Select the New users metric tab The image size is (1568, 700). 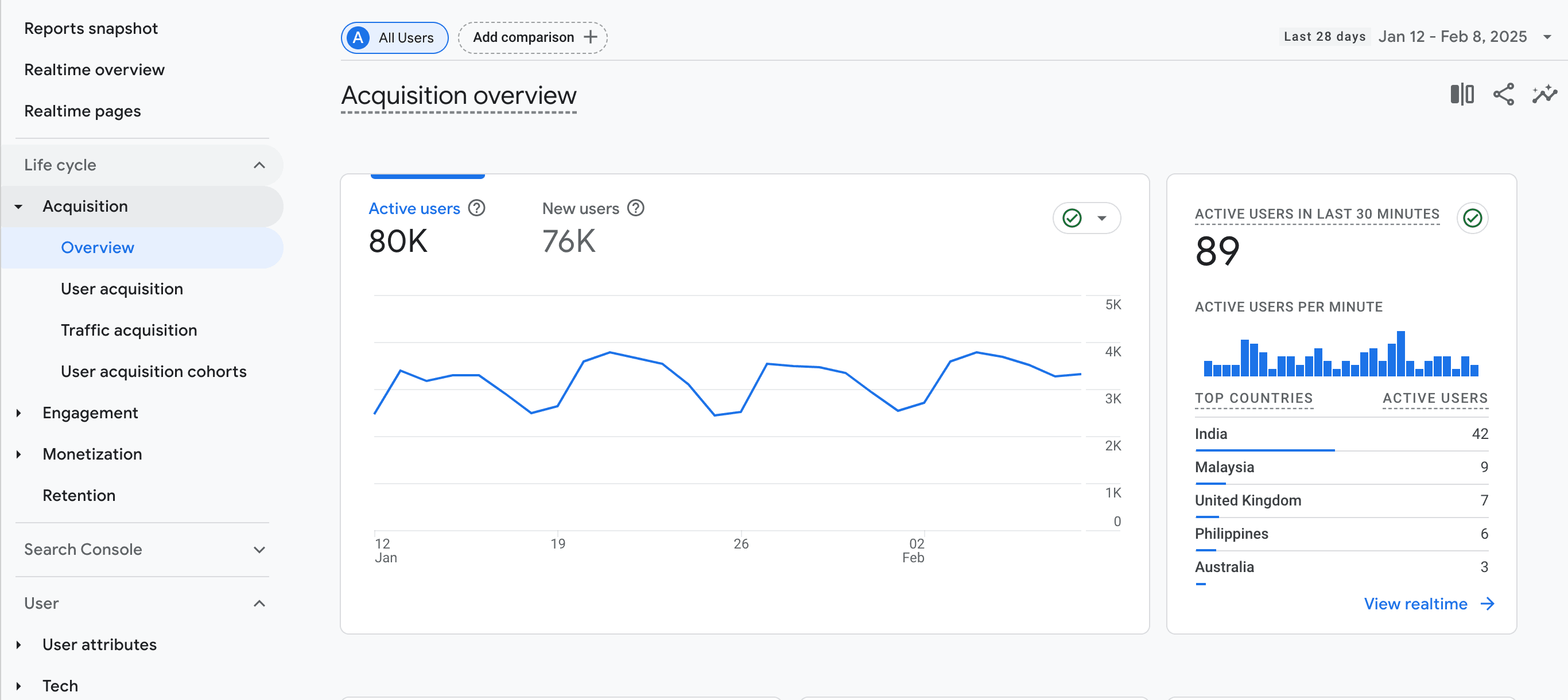click(x=580, y=209)
